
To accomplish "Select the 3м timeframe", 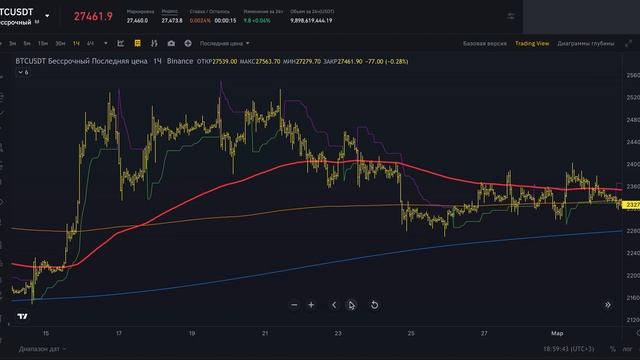I will [x=13, y=43].
